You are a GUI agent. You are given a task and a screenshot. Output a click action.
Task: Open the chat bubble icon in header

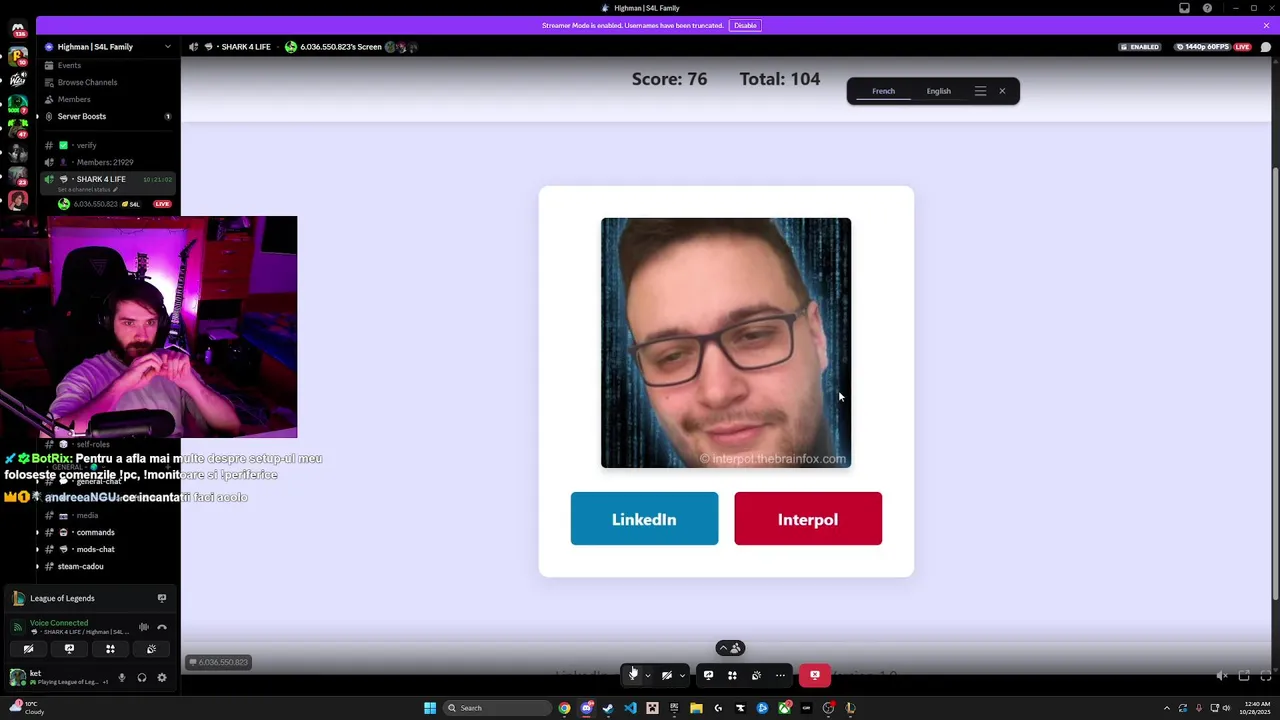[x=1266, y=47]
